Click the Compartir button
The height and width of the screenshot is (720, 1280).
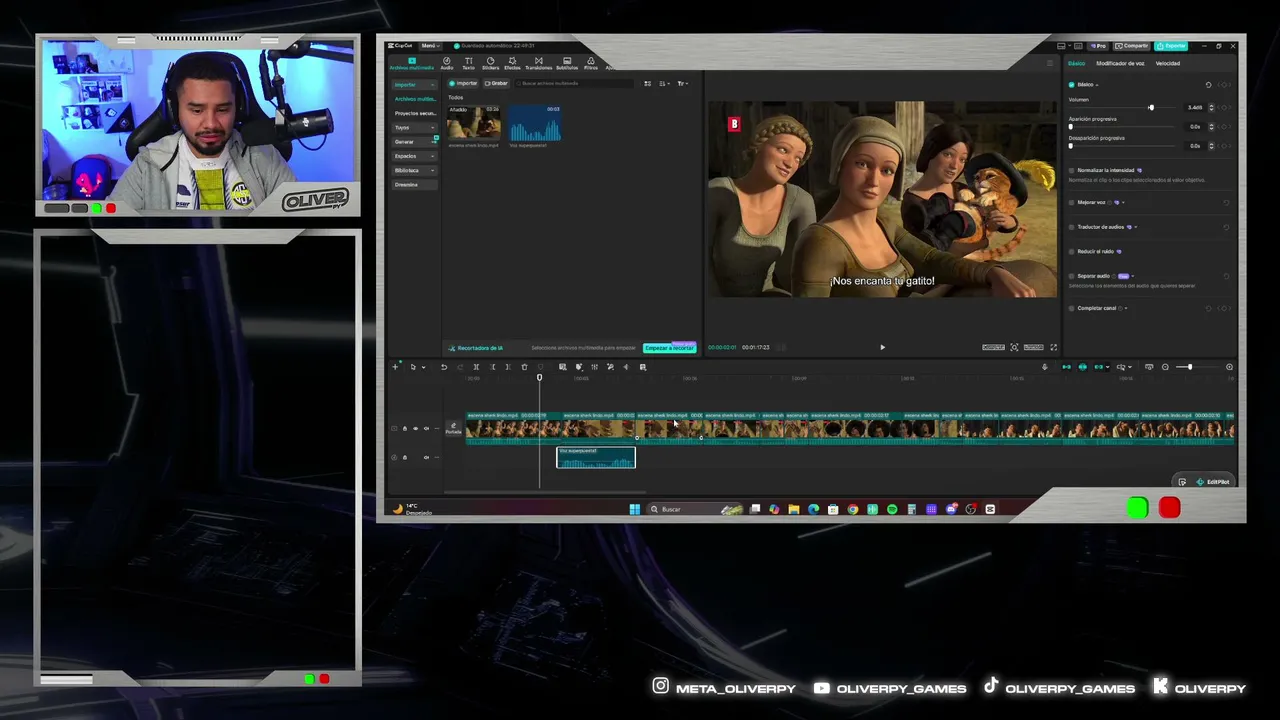(x=1134, y=46)
